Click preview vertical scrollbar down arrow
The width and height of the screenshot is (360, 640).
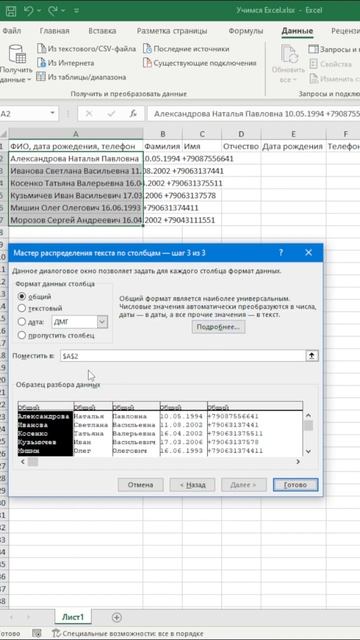pyautogui.click(x=308, y=451)
